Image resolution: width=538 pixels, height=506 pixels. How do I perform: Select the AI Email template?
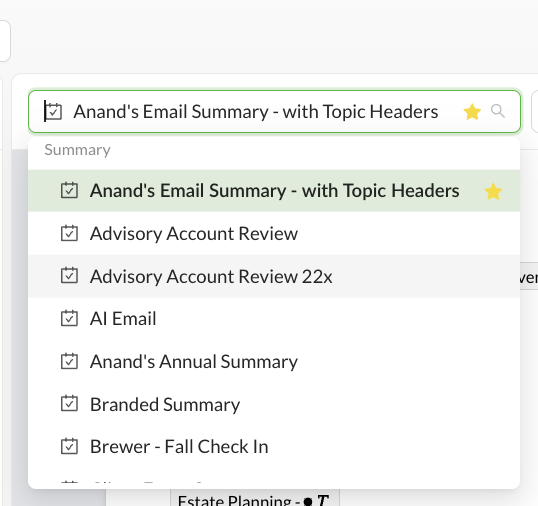point(274,319)
